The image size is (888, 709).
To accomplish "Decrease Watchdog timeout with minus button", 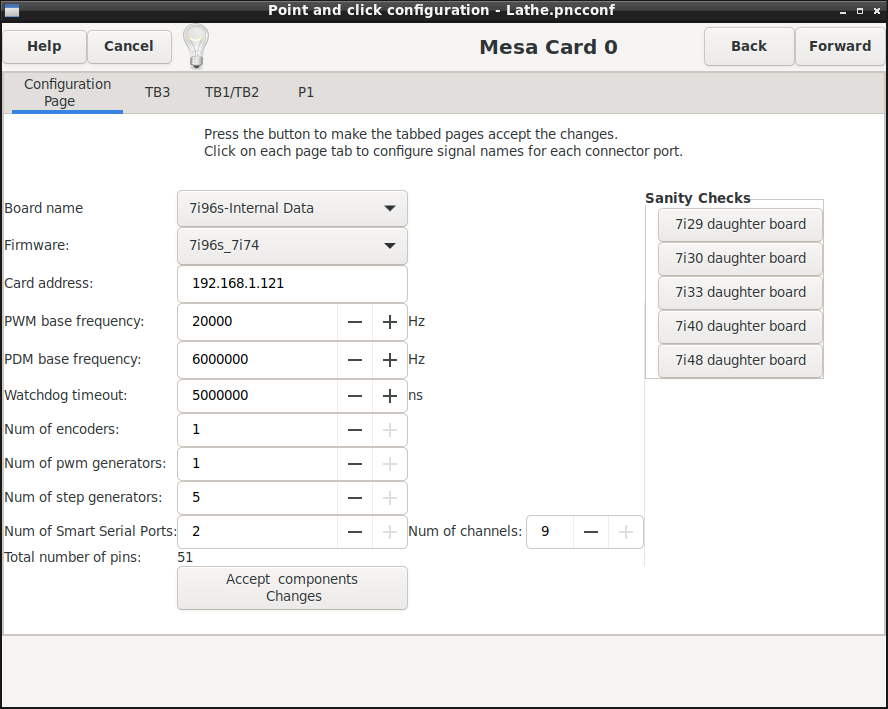I will click(355, 396).
